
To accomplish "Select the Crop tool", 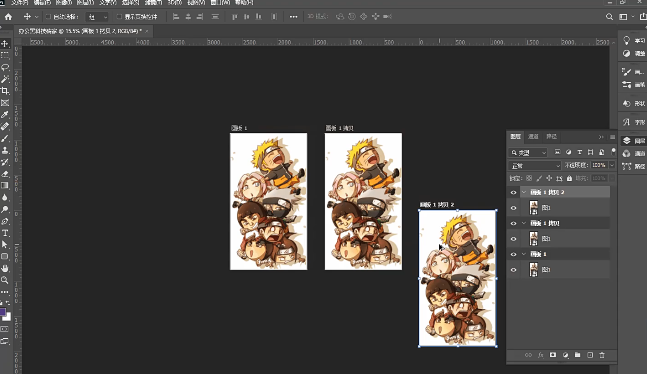I will coord(5,91).
